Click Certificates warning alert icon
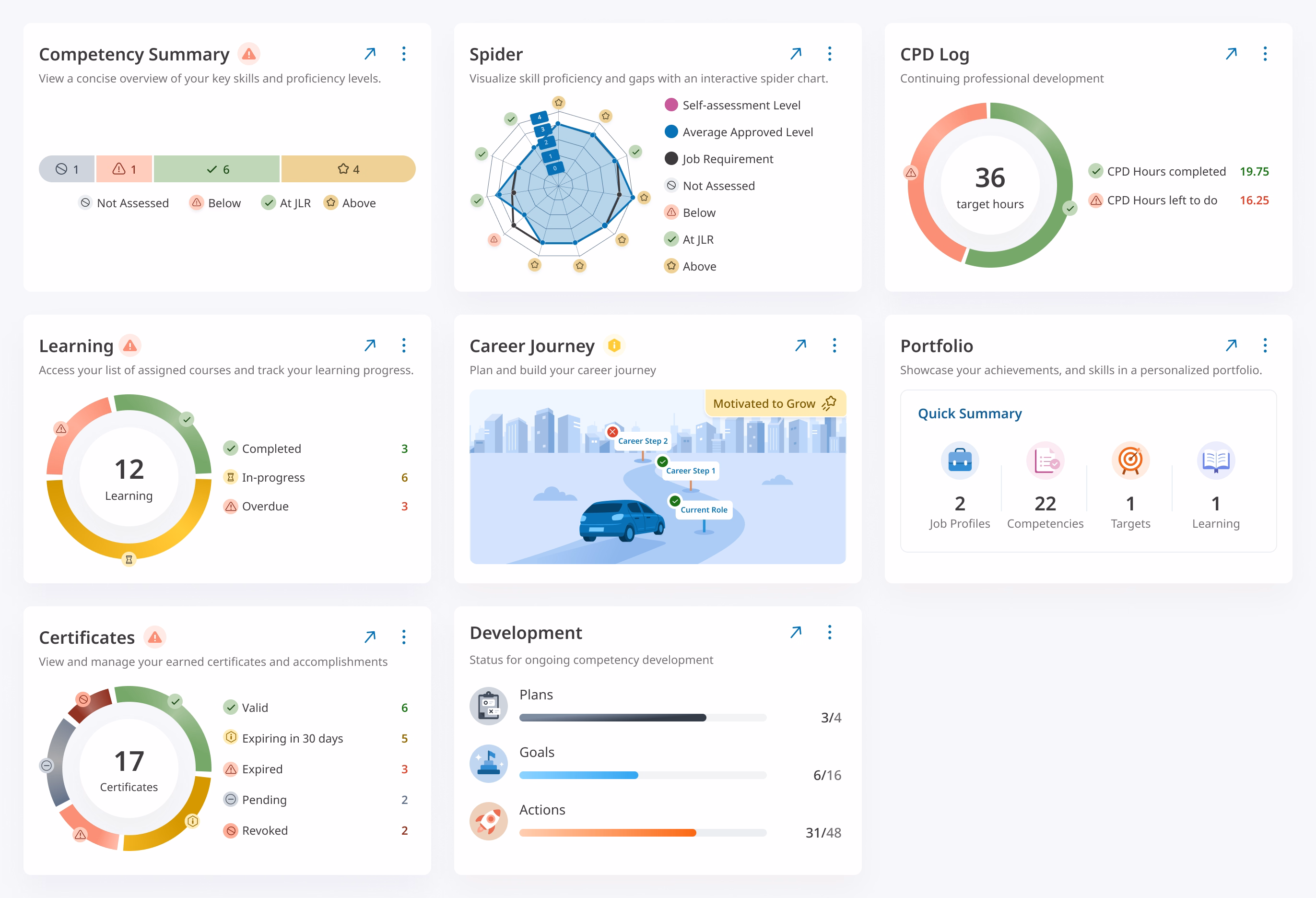This screenshot has height=898, width=1316. [154, 637]
